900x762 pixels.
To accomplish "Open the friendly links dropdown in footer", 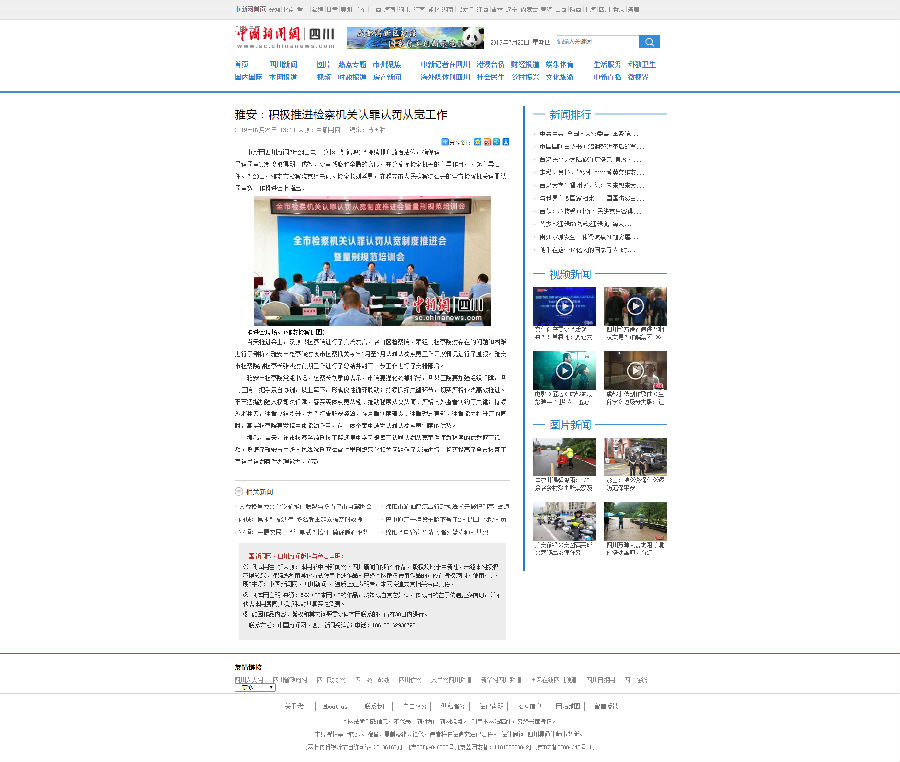I will [255, 687].
